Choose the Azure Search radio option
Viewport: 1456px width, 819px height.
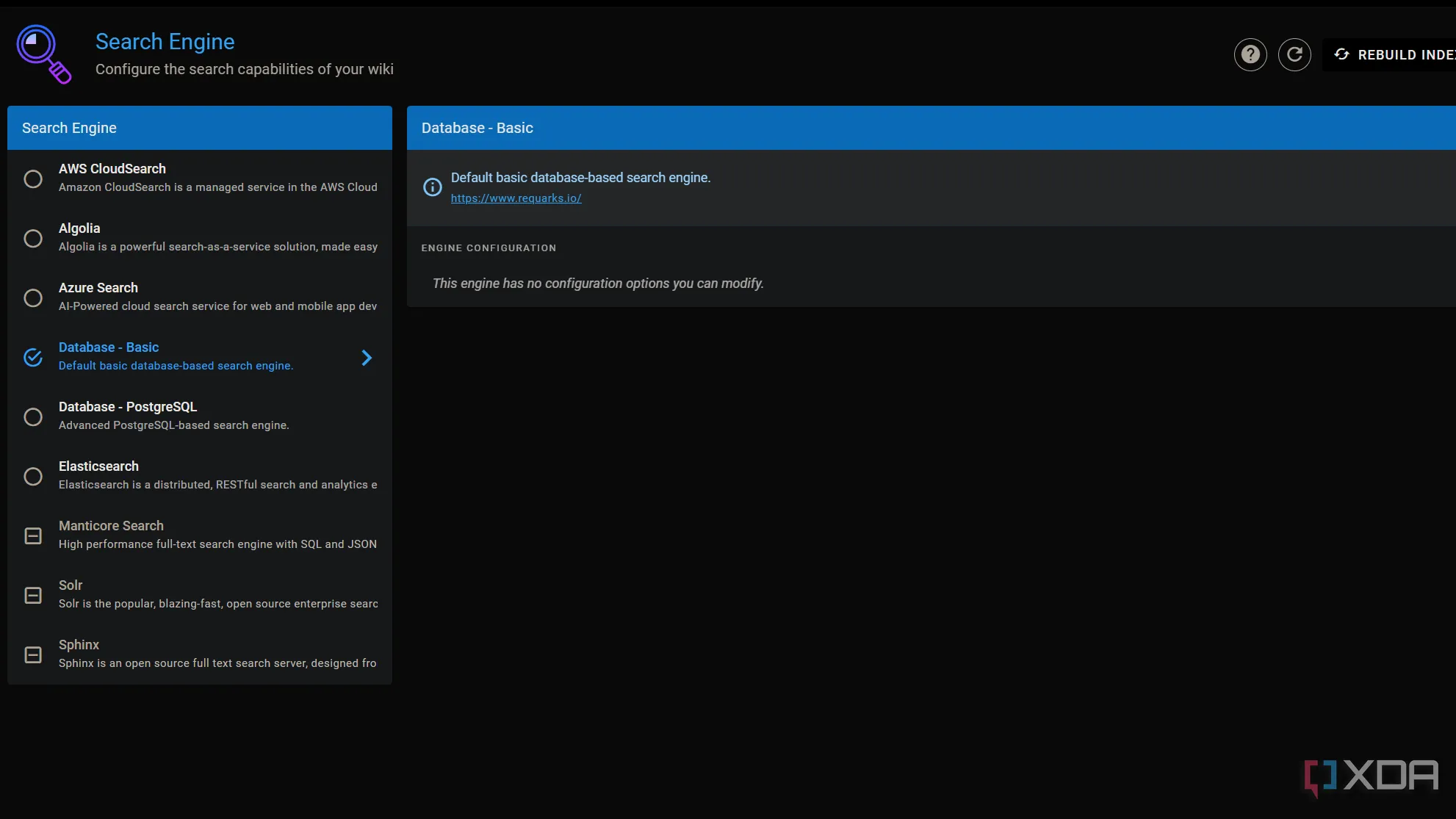pos(33,297)
